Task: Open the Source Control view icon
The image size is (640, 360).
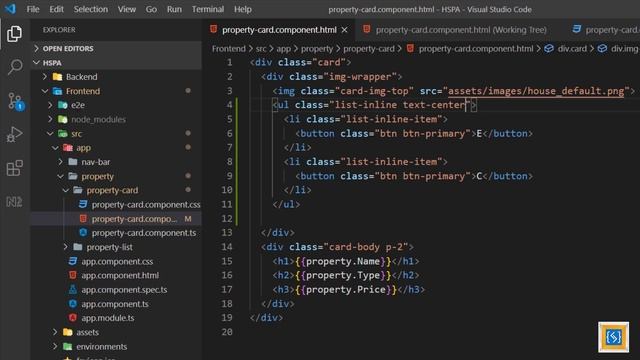Action: 16,101
